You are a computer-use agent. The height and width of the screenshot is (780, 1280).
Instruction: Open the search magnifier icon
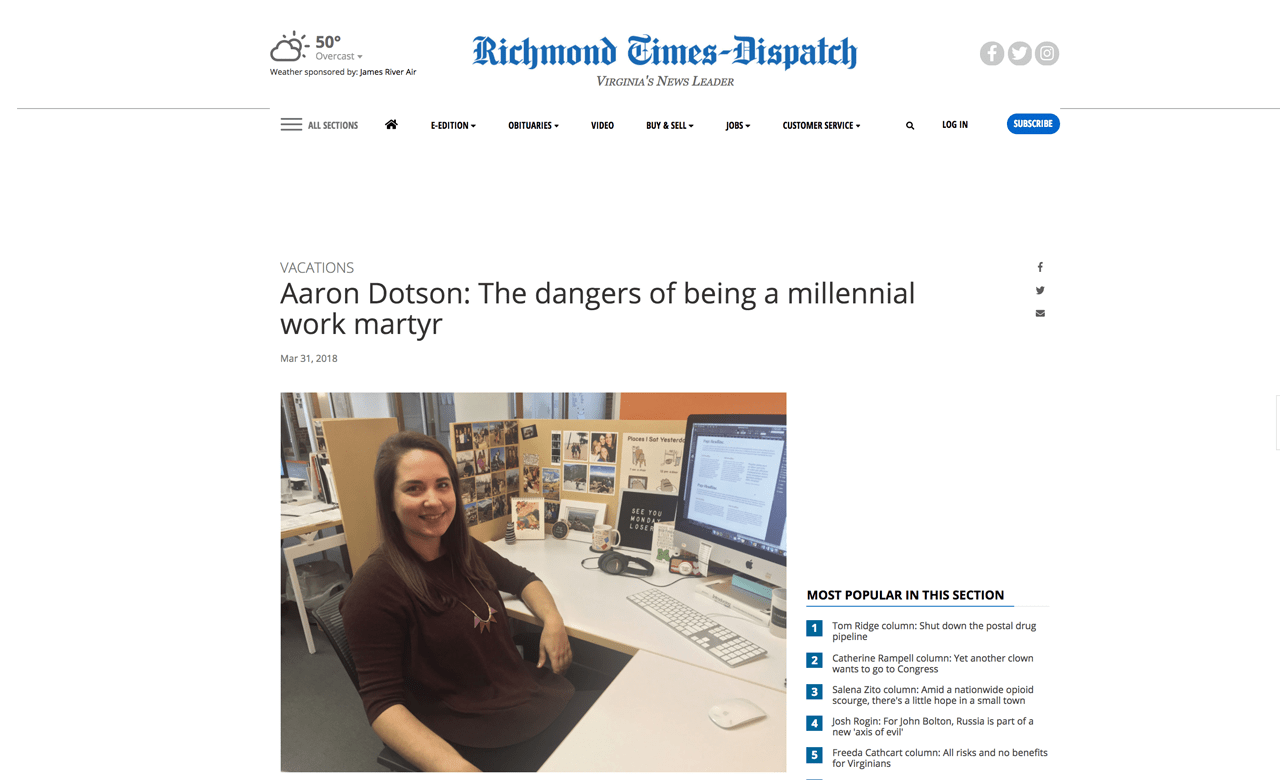[910, 126]
